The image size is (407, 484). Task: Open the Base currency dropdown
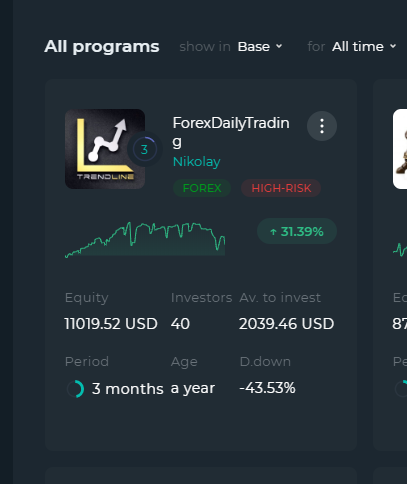click(260, 47)
